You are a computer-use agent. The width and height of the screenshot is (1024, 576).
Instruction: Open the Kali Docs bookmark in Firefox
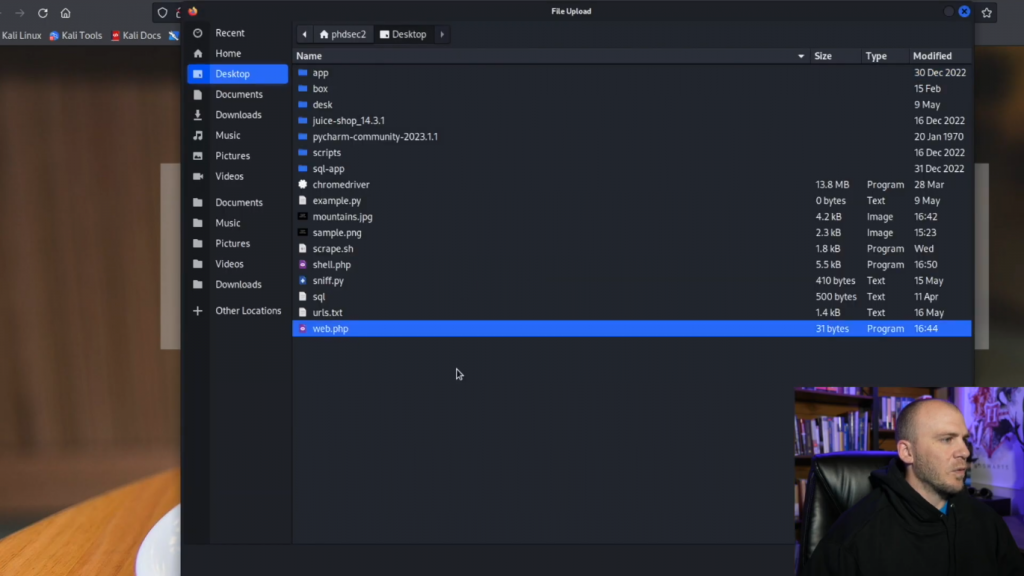136,36
